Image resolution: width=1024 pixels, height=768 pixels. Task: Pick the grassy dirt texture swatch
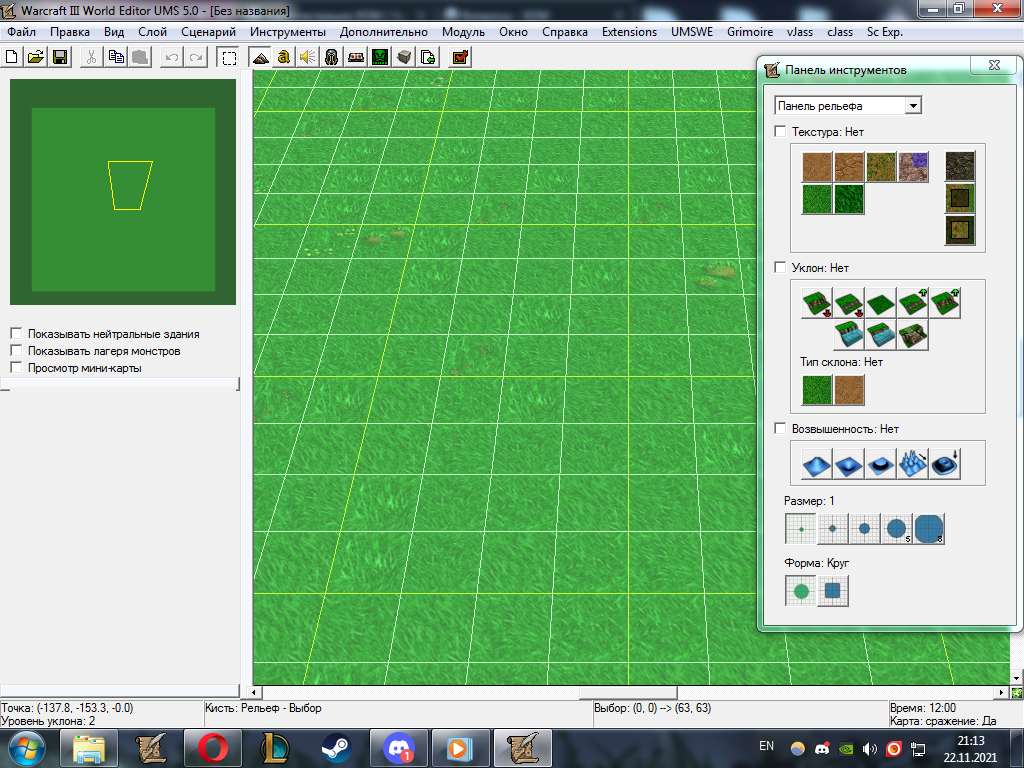(x=880, y=167)
